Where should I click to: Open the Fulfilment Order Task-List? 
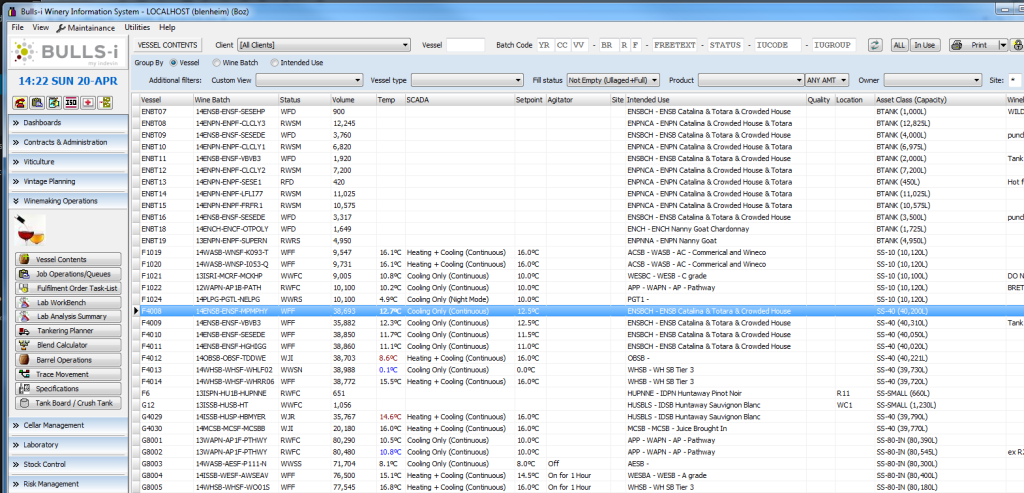click(x=68, y=288)
